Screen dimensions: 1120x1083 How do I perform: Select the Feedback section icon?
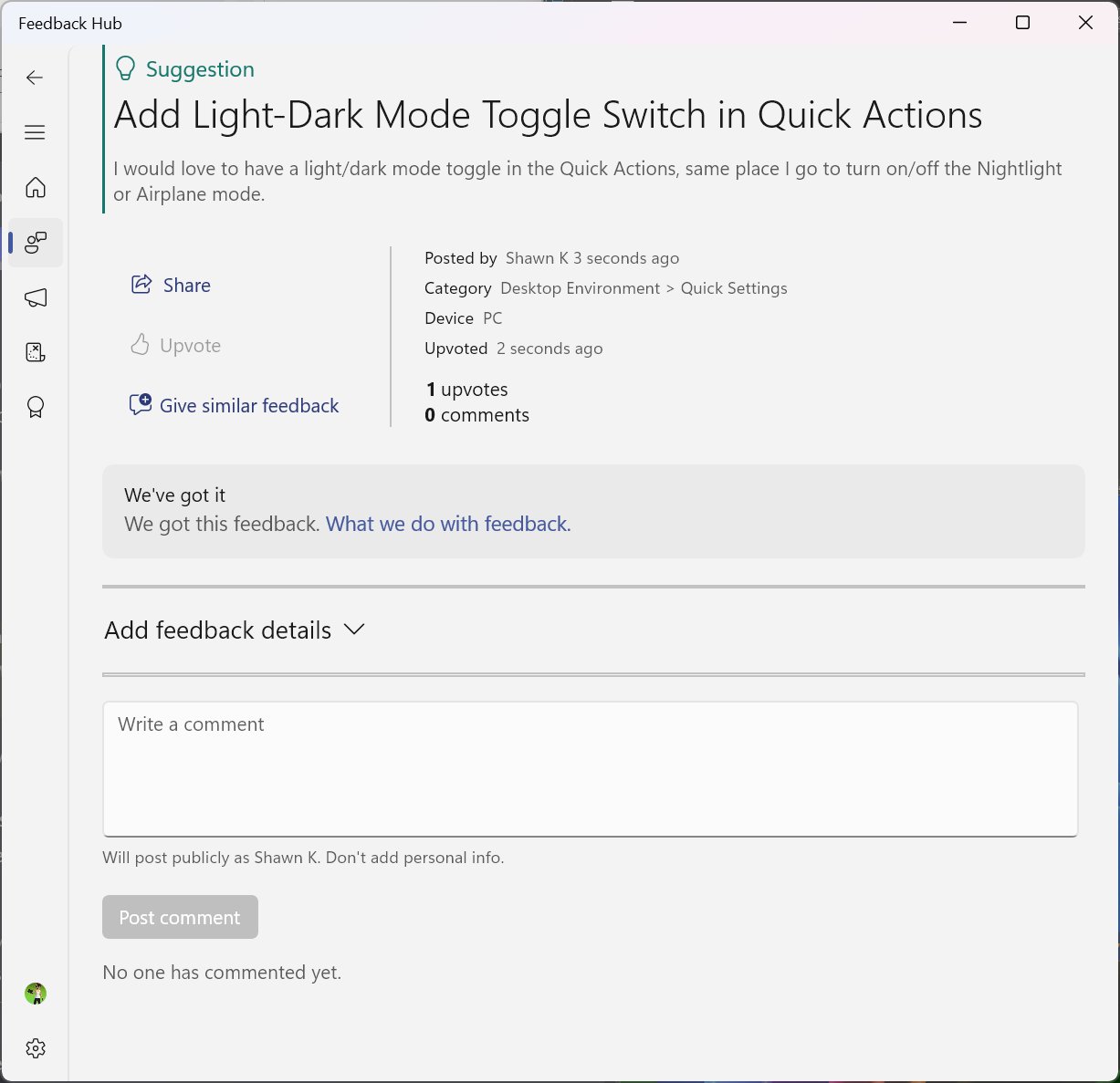tap(35, 243)
